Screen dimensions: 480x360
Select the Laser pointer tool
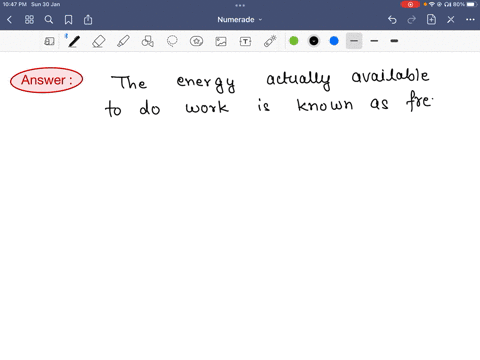click(x=270, y=41)
